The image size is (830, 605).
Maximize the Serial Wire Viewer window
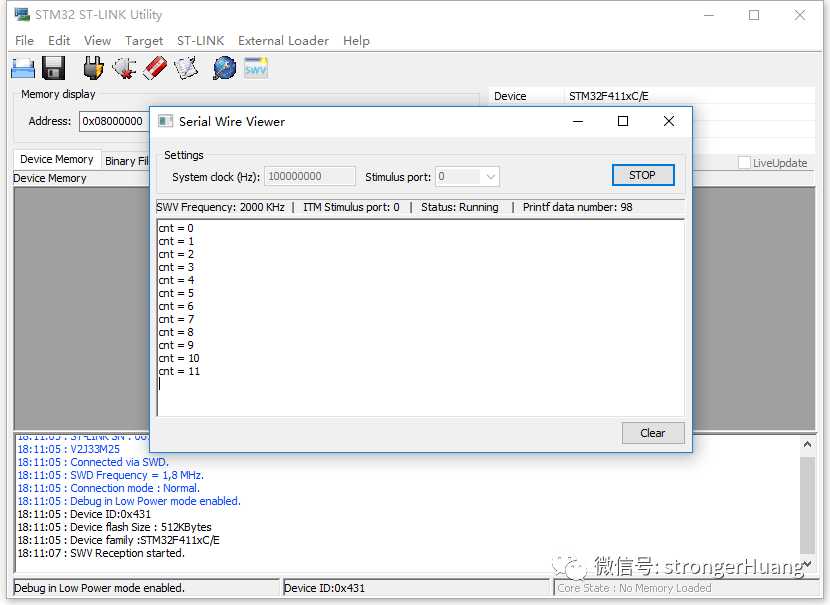click(623, 121)
